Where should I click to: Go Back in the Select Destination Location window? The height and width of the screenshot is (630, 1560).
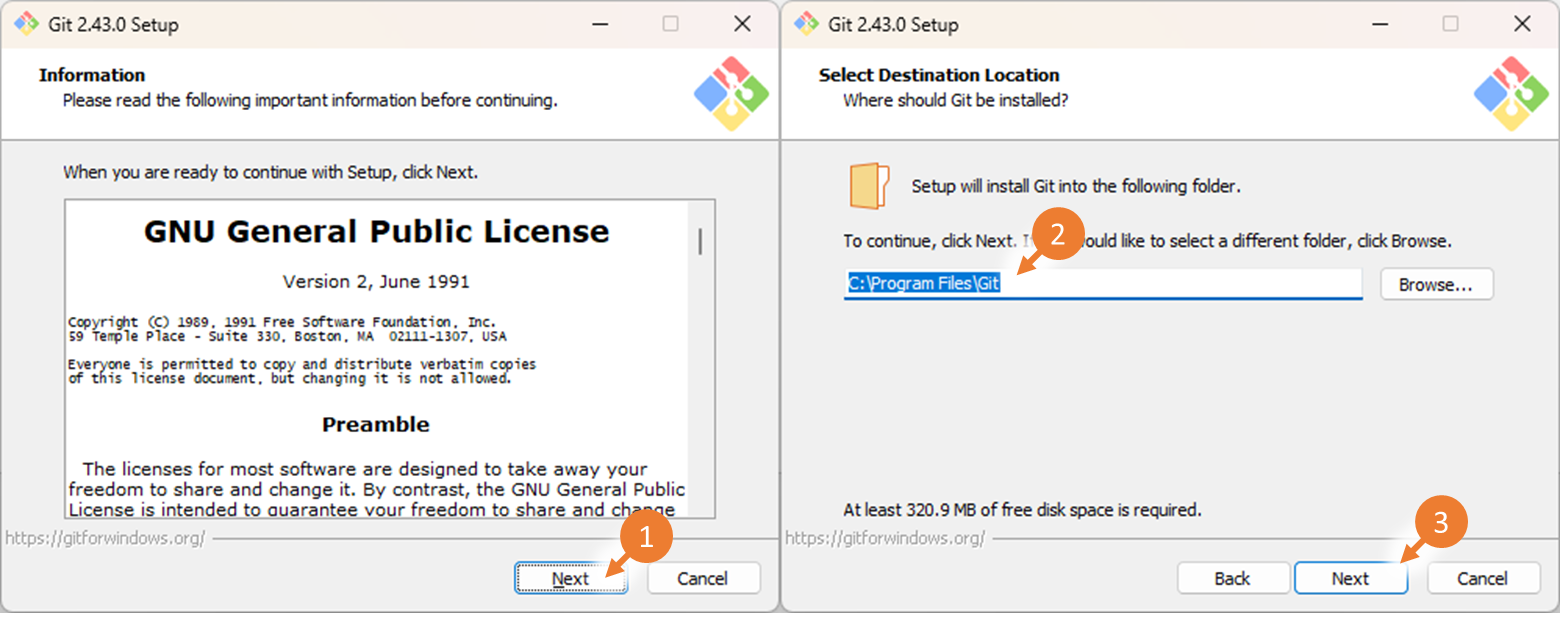coord(1232,578)
